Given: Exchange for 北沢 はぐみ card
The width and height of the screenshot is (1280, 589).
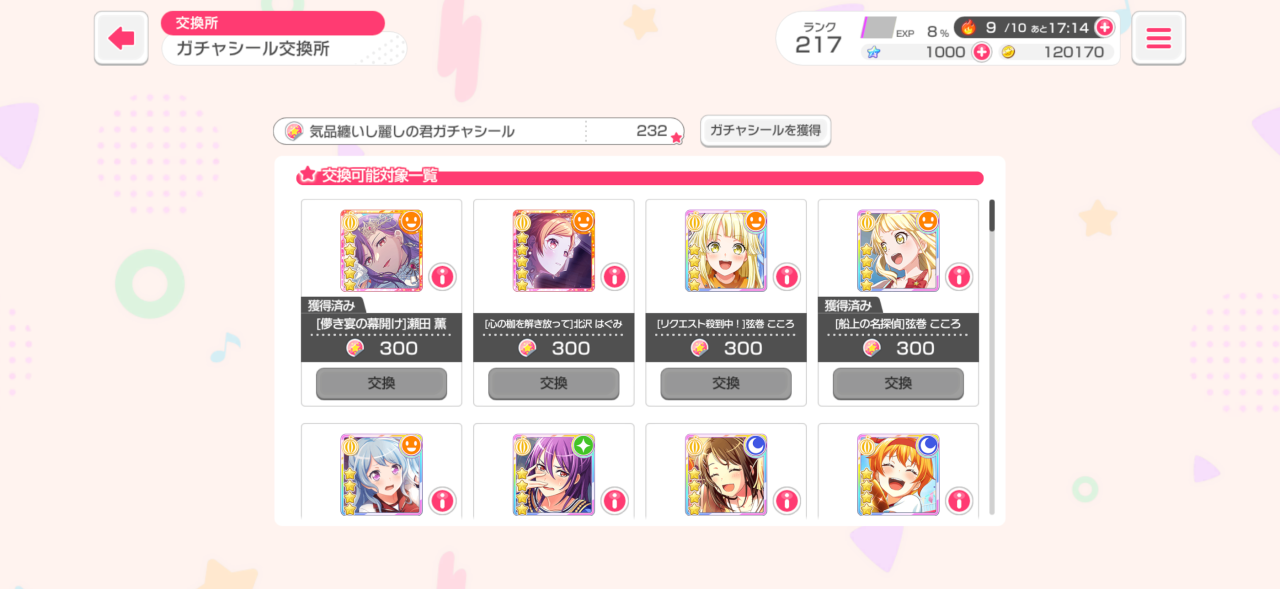Looking at the screenshot, I should pos(553,383).
